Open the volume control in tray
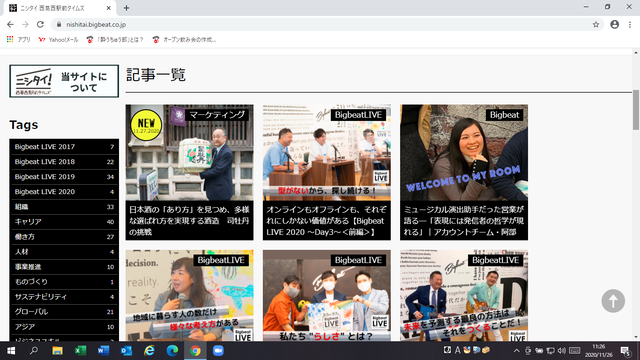The height and width of the screenshot is (360, 640). coord(562,351)
